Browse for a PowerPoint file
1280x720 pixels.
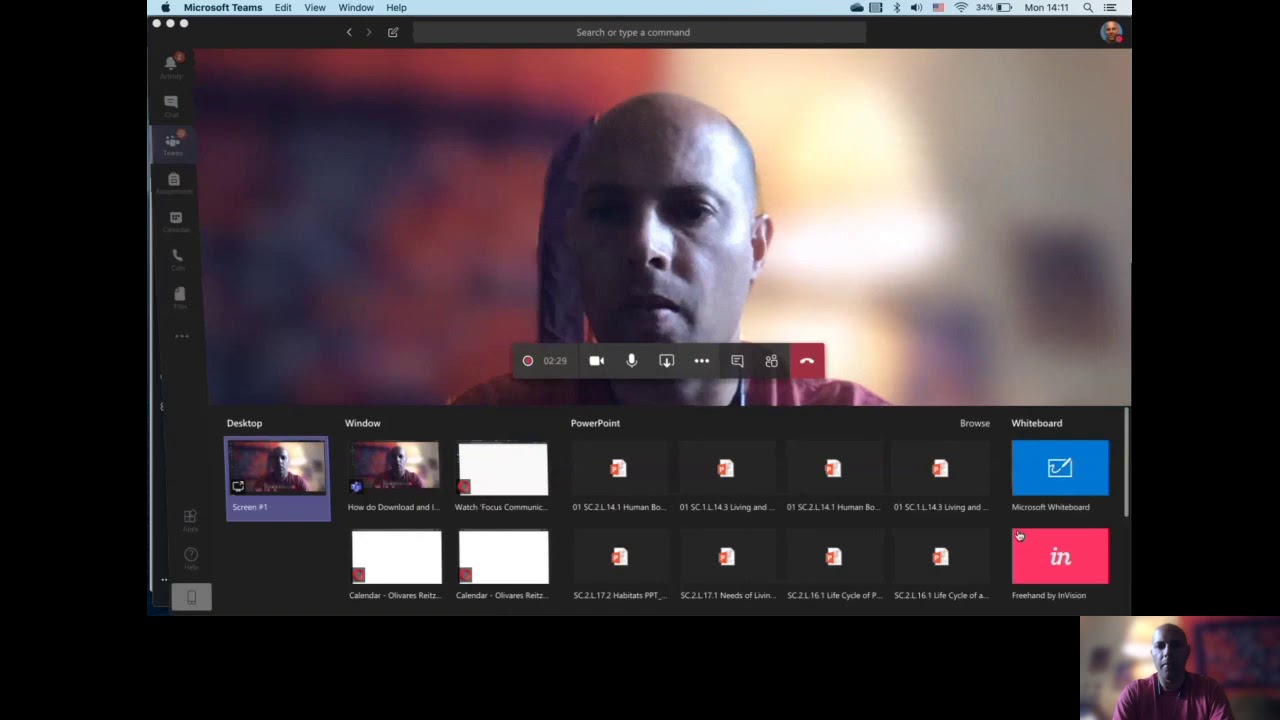[x=975, y=423]
